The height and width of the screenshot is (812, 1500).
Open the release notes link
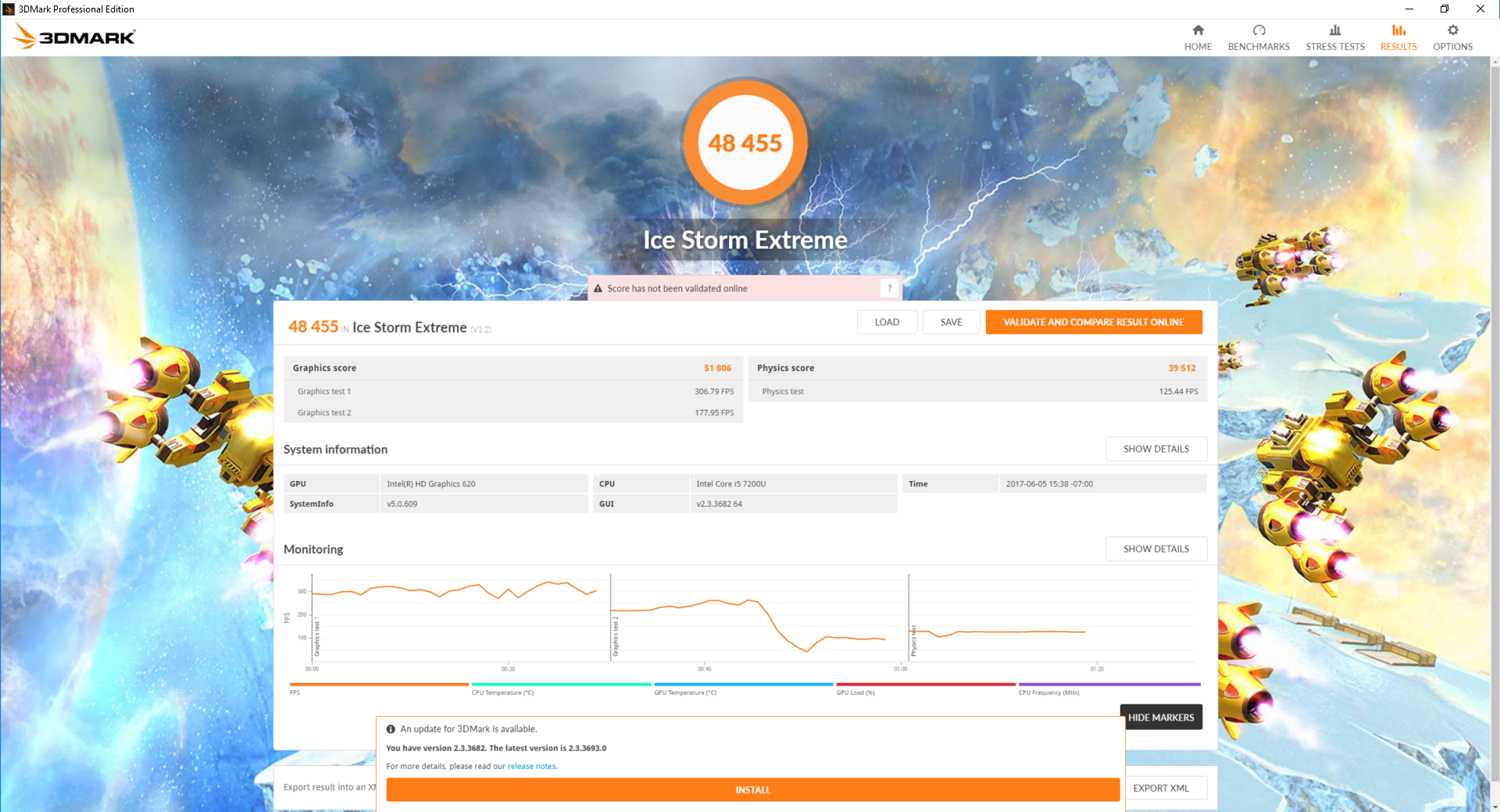(x=532, y=767)
